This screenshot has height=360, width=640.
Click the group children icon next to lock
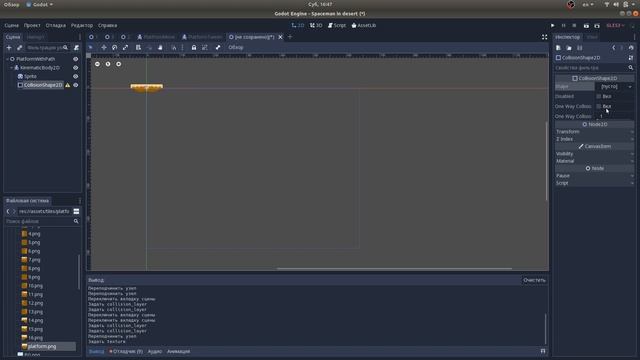pos(205,48)
